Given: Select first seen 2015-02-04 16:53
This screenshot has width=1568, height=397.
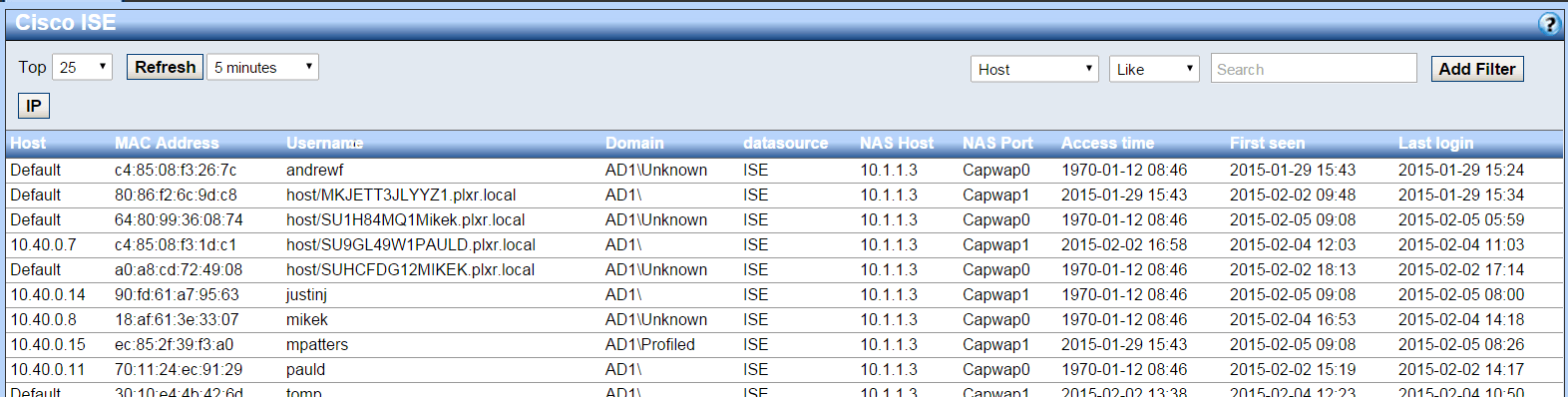Looking at the screenshot, I should [1293, 319].
